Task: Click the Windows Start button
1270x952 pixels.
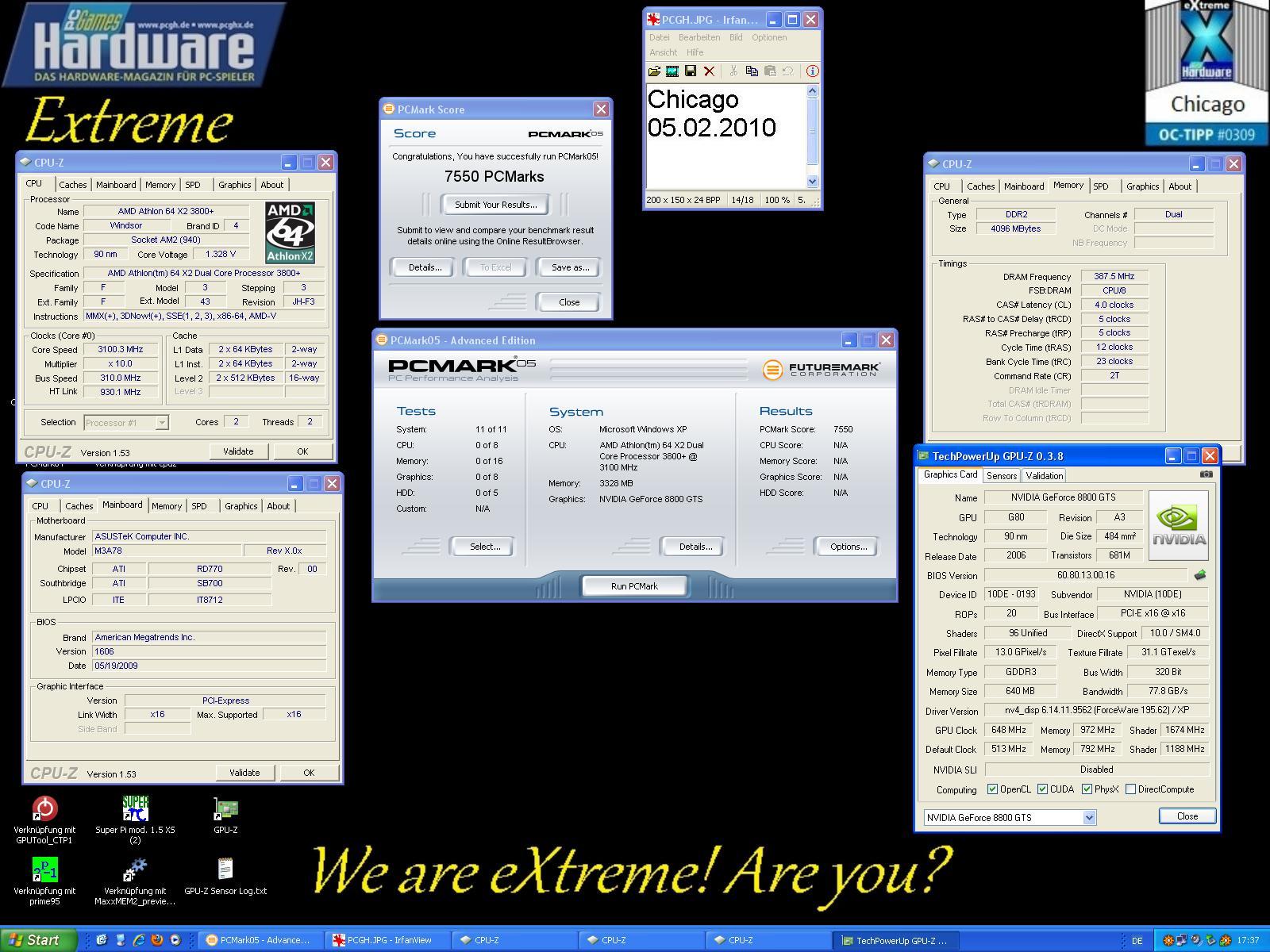Action: tap(38, 940)
